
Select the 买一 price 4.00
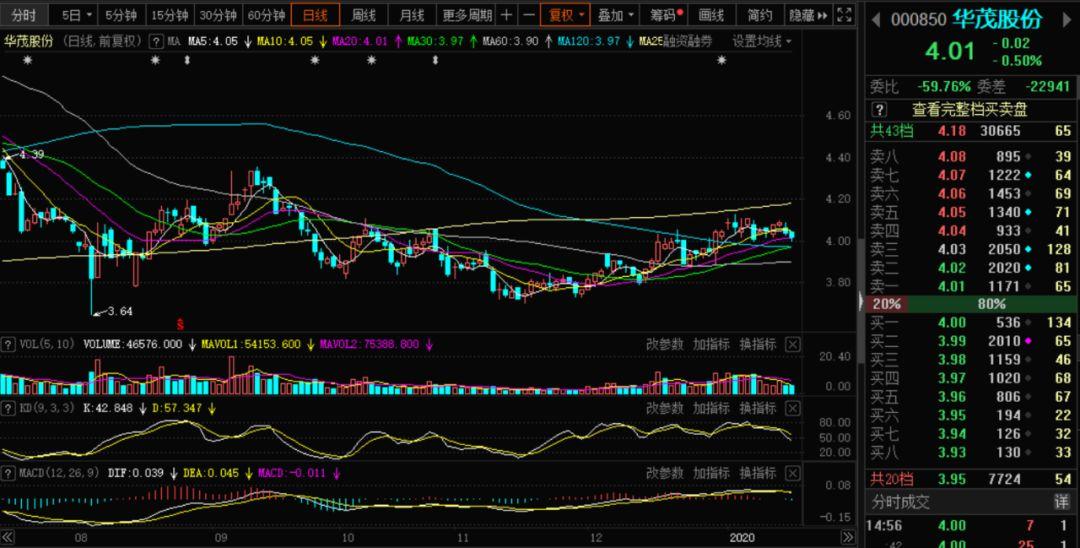click(952, 322)
